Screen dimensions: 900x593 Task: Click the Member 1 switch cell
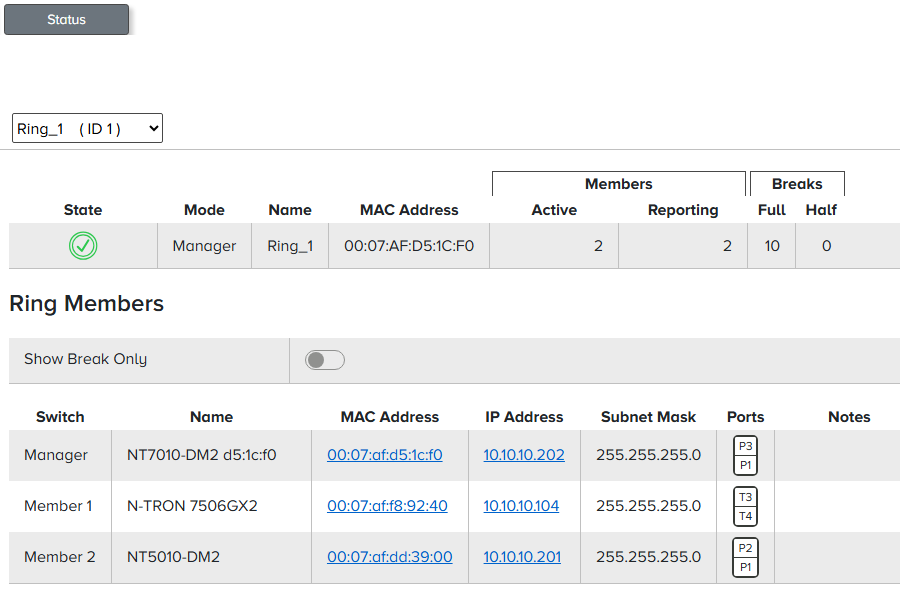click(58, 506)
